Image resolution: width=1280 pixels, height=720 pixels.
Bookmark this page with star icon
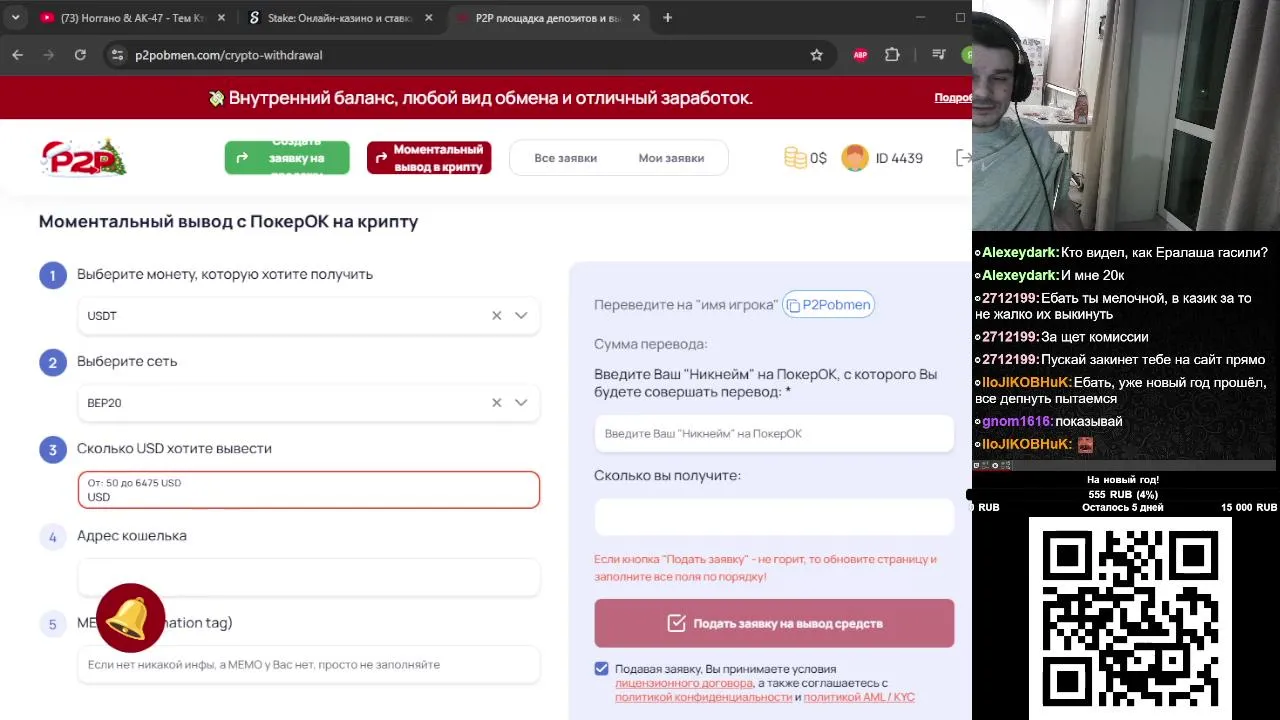(x=816, y=55)
